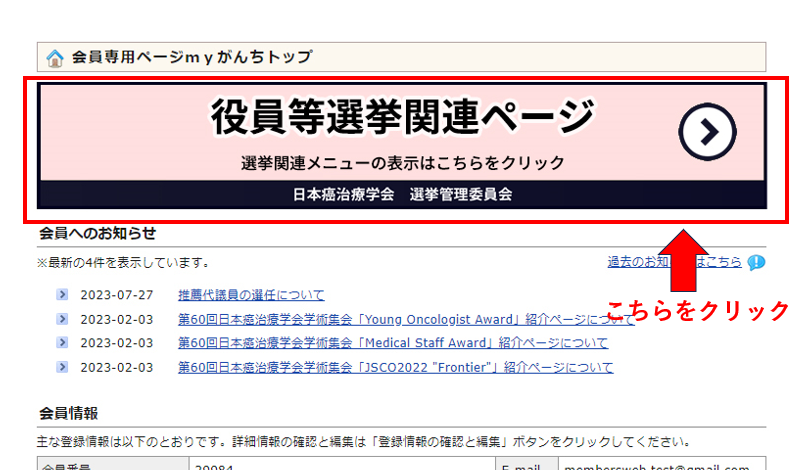797x470 pixels.
Task: Open the Young Oncologist Award 紹介ページ link
Action: click(398, 319)
